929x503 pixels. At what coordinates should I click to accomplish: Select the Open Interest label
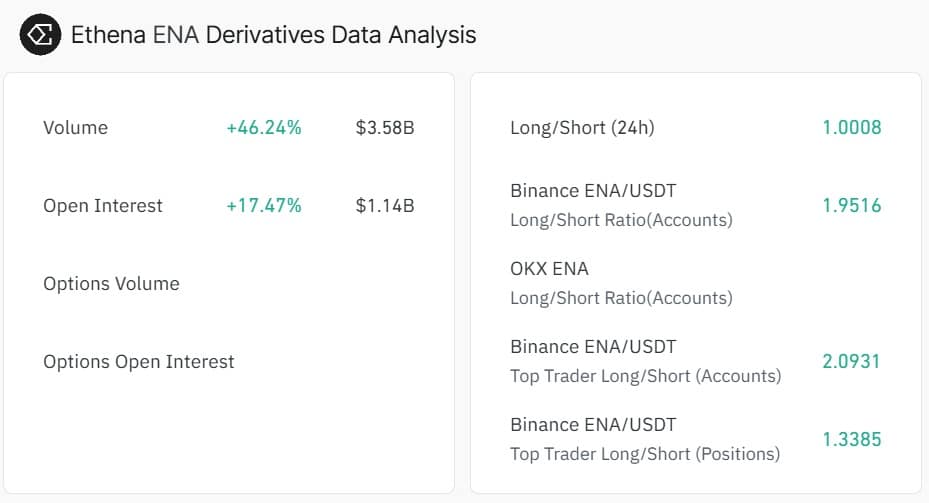click(x=103, y=206)
